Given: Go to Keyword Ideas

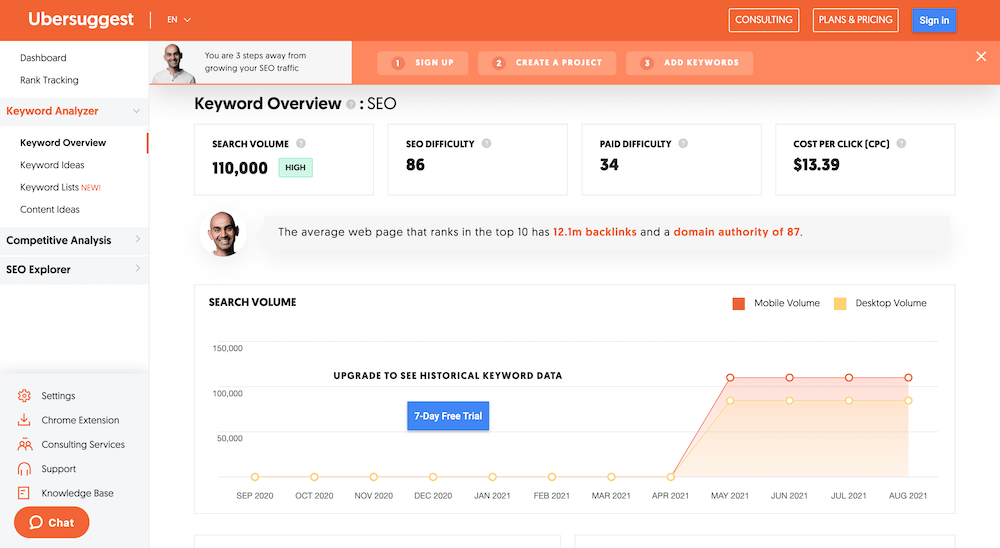Looking at the screenshot, I should coord(52,165).
